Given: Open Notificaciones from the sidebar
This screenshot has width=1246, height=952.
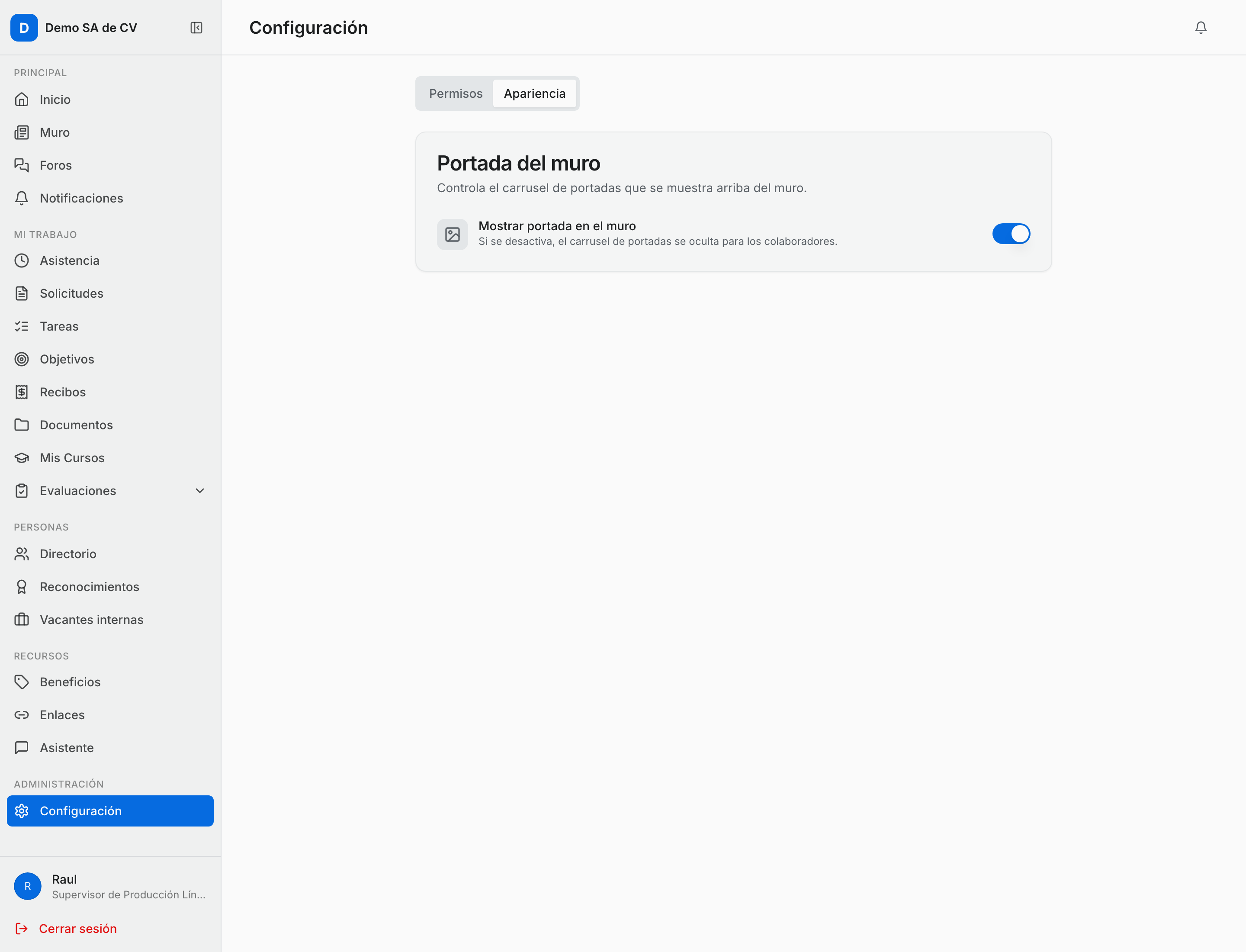Looking at the screenshot, I should point(110,198).
